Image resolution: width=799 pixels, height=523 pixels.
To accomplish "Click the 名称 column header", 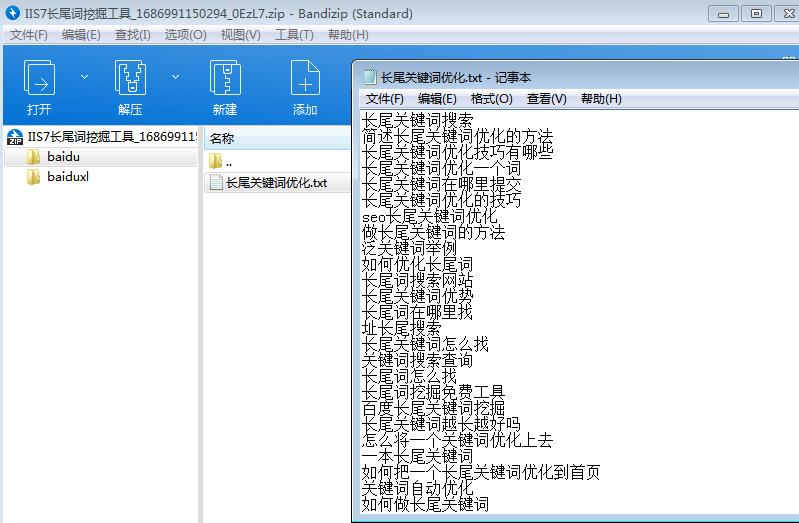I will pos(278,138).
